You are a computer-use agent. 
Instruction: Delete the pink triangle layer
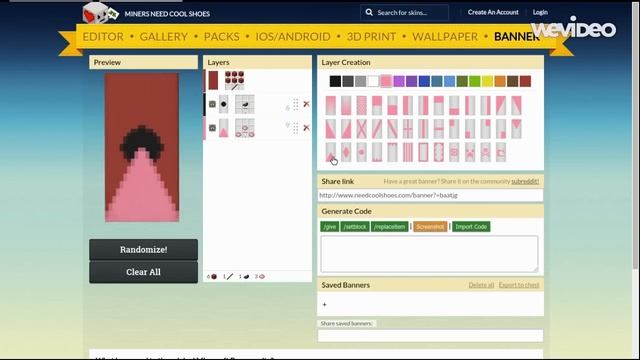click(x=306, y=128)
